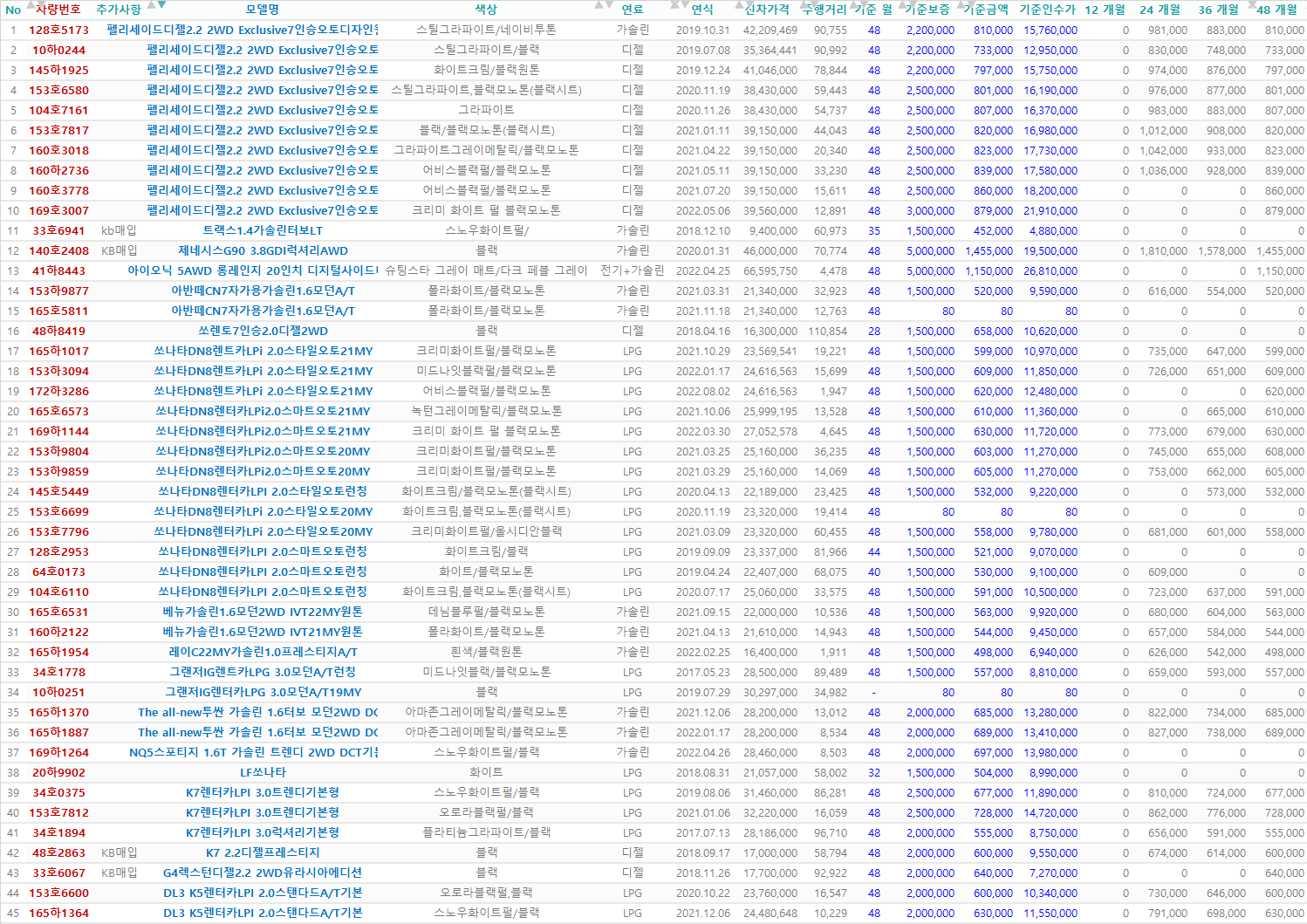
Task: Select the 24-month value 1,810,000
Action: click(1163, 251)
